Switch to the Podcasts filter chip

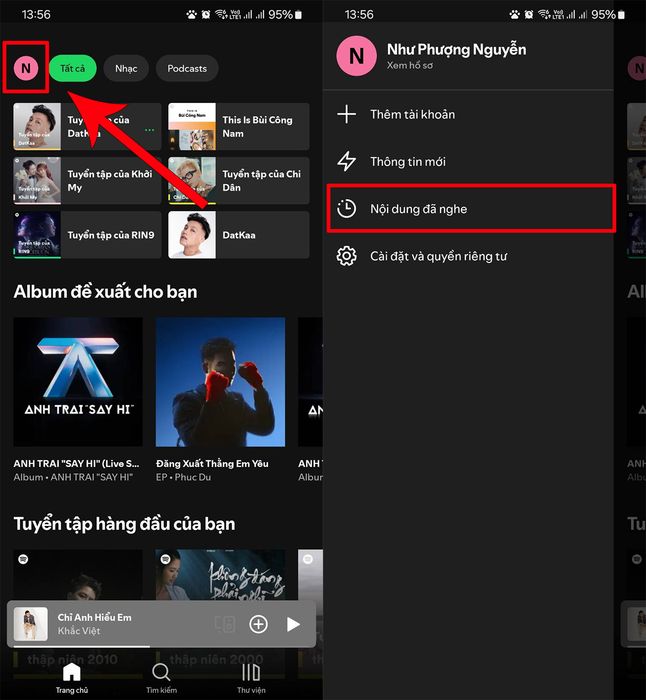[187, 68]
